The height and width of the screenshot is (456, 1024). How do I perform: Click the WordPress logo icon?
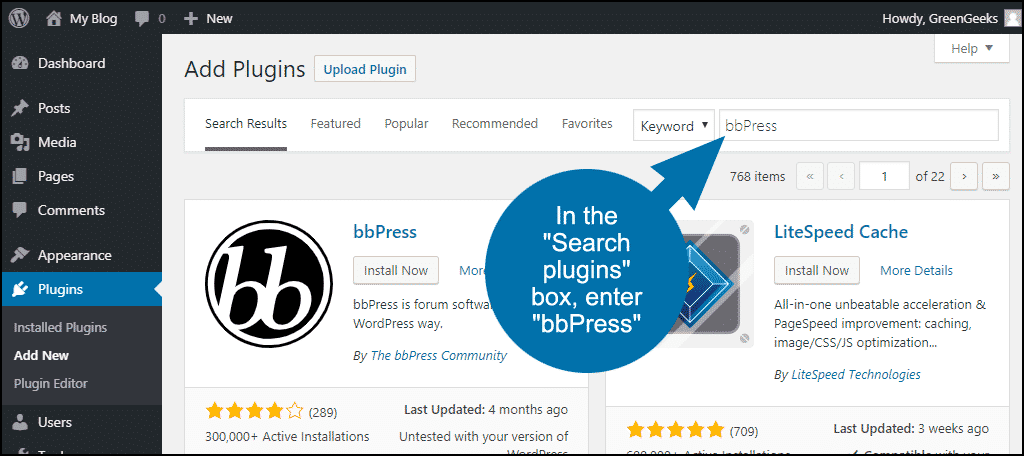[x=19, y=18]
